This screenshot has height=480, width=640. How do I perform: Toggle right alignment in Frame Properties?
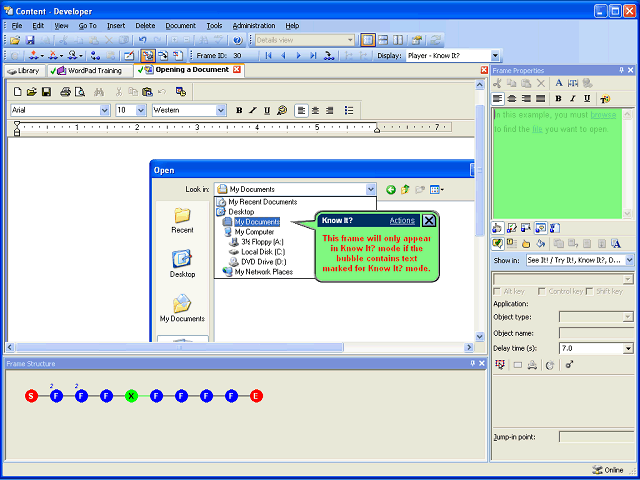pyautogui.click(x=527, y=99)
